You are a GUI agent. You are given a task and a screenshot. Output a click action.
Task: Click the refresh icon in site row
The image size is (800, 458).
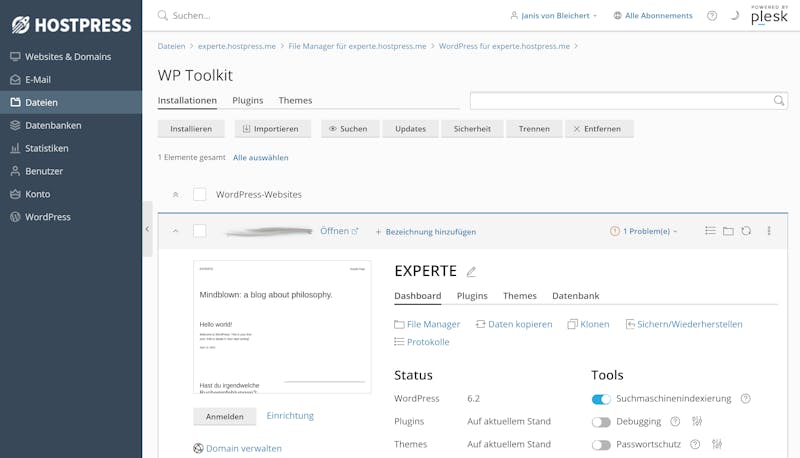[746, 231]
